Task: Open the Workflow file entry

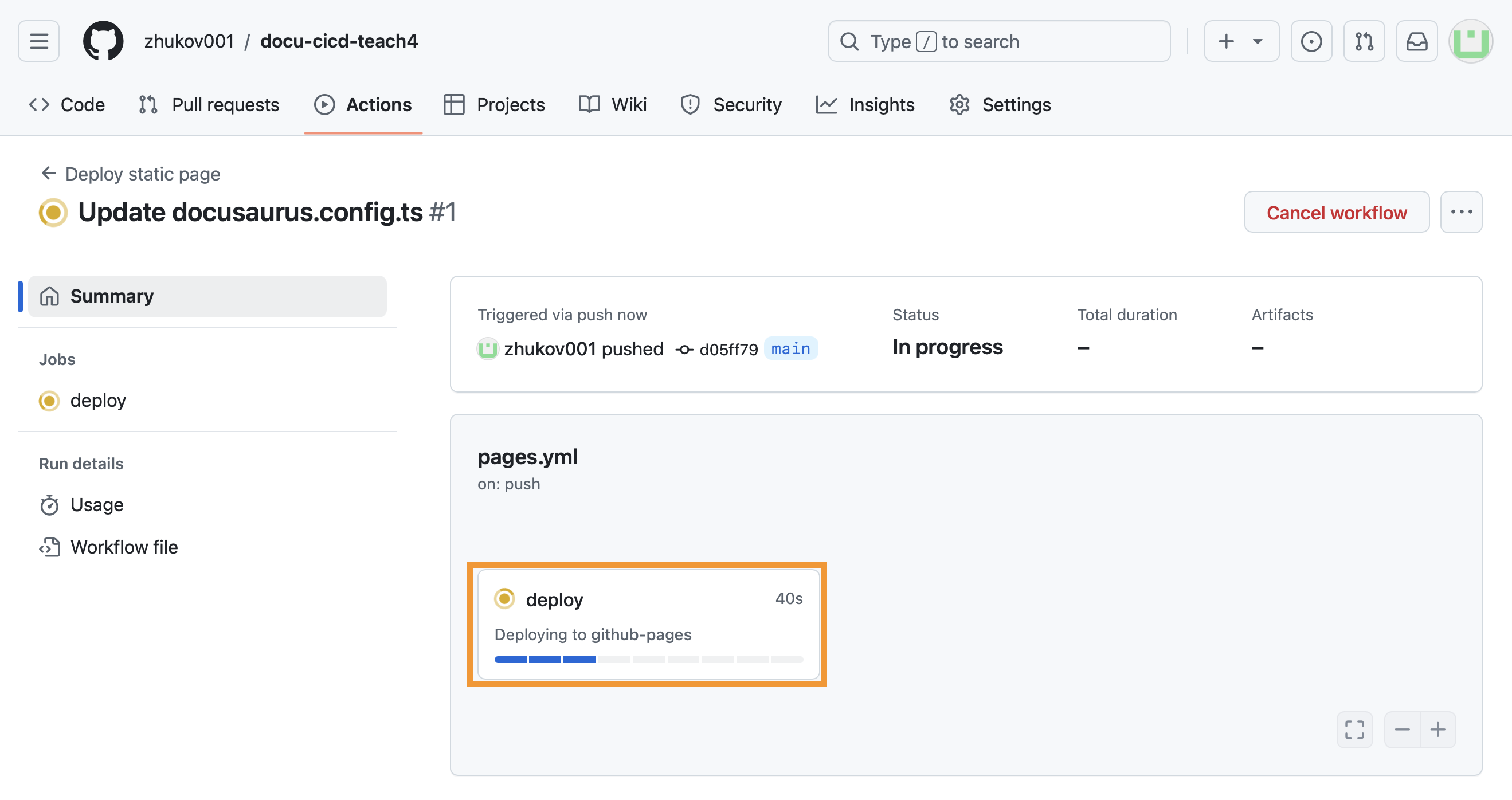Action: [124, 547]
